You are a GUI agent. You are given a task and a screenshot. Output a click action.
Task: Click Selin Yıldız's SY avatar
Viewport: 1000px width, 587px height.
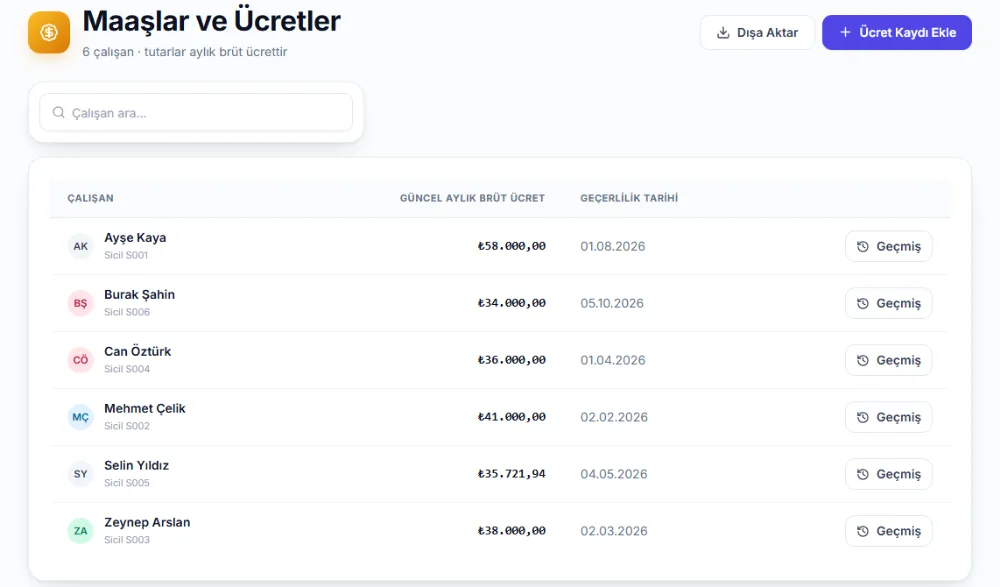[80, 474]
